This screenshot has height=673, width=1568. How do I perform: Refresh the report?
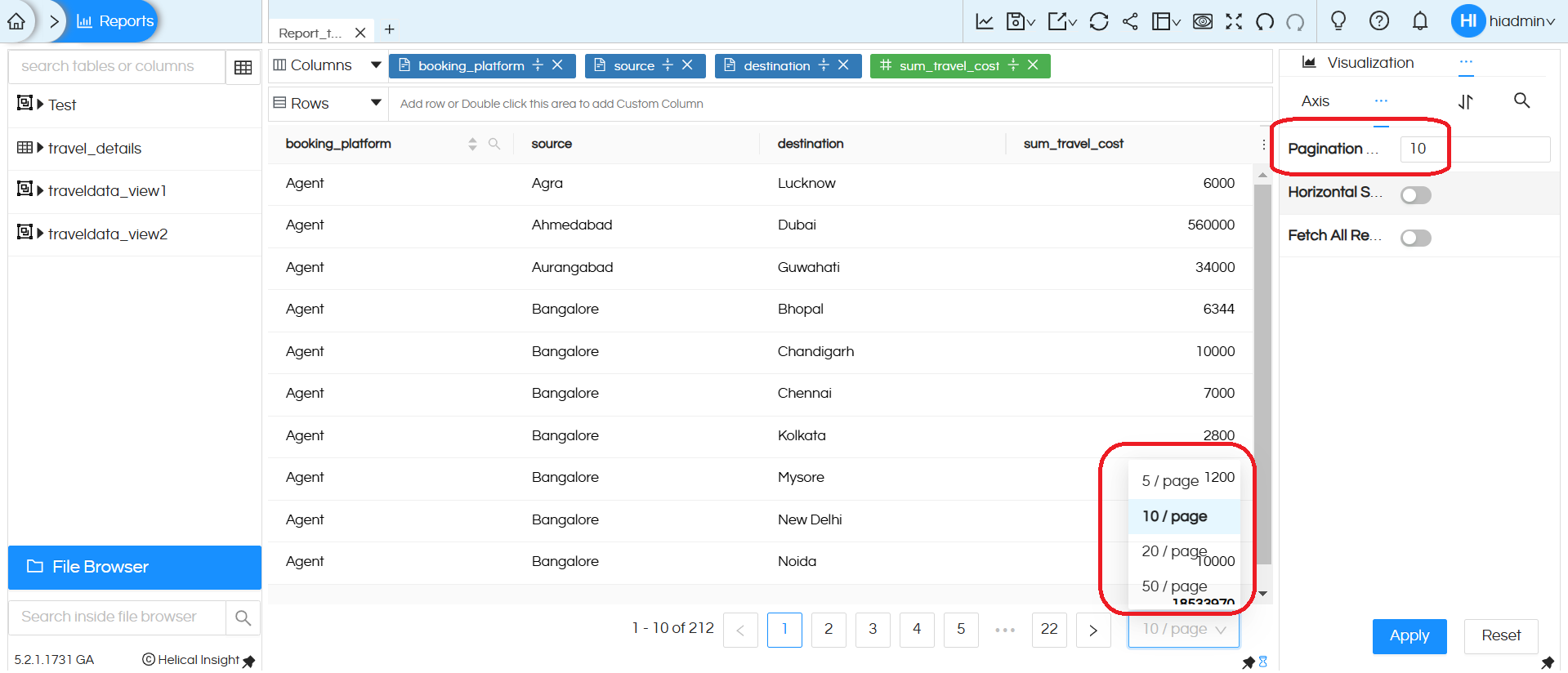(x=1099, y=21)
